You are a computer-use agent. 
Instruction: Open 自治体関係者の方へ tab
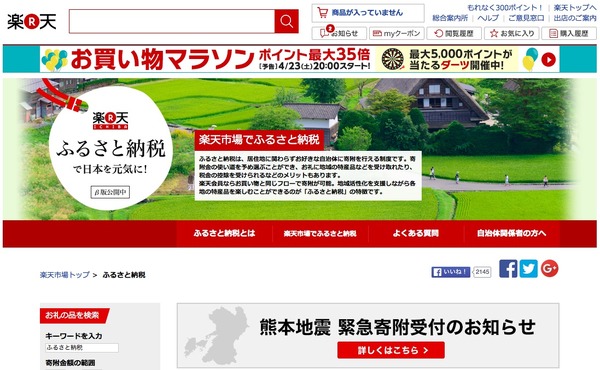click(511, 233)
